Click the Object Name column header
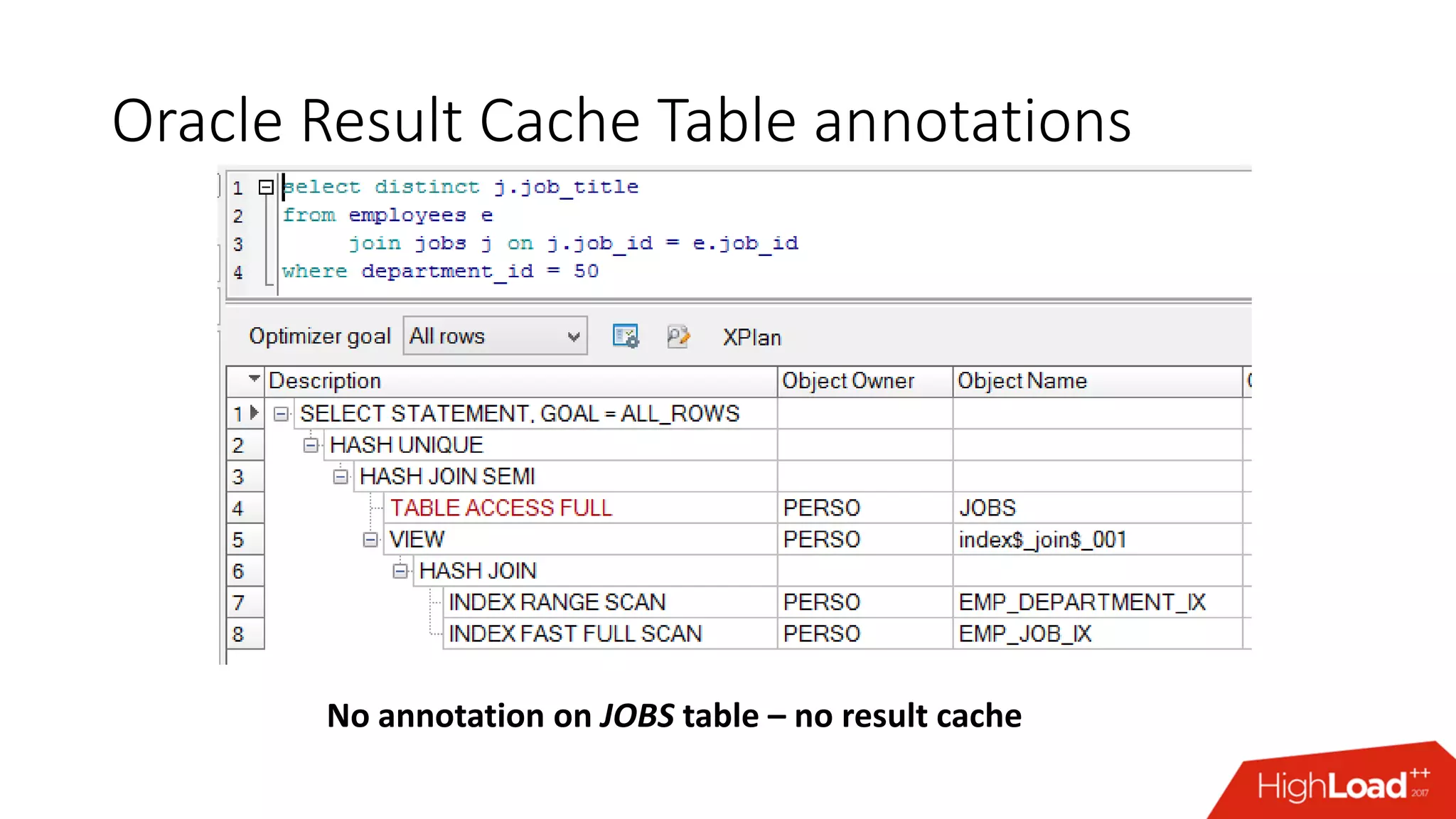Screen dimensions: 1456x819 click(1098, 381)
